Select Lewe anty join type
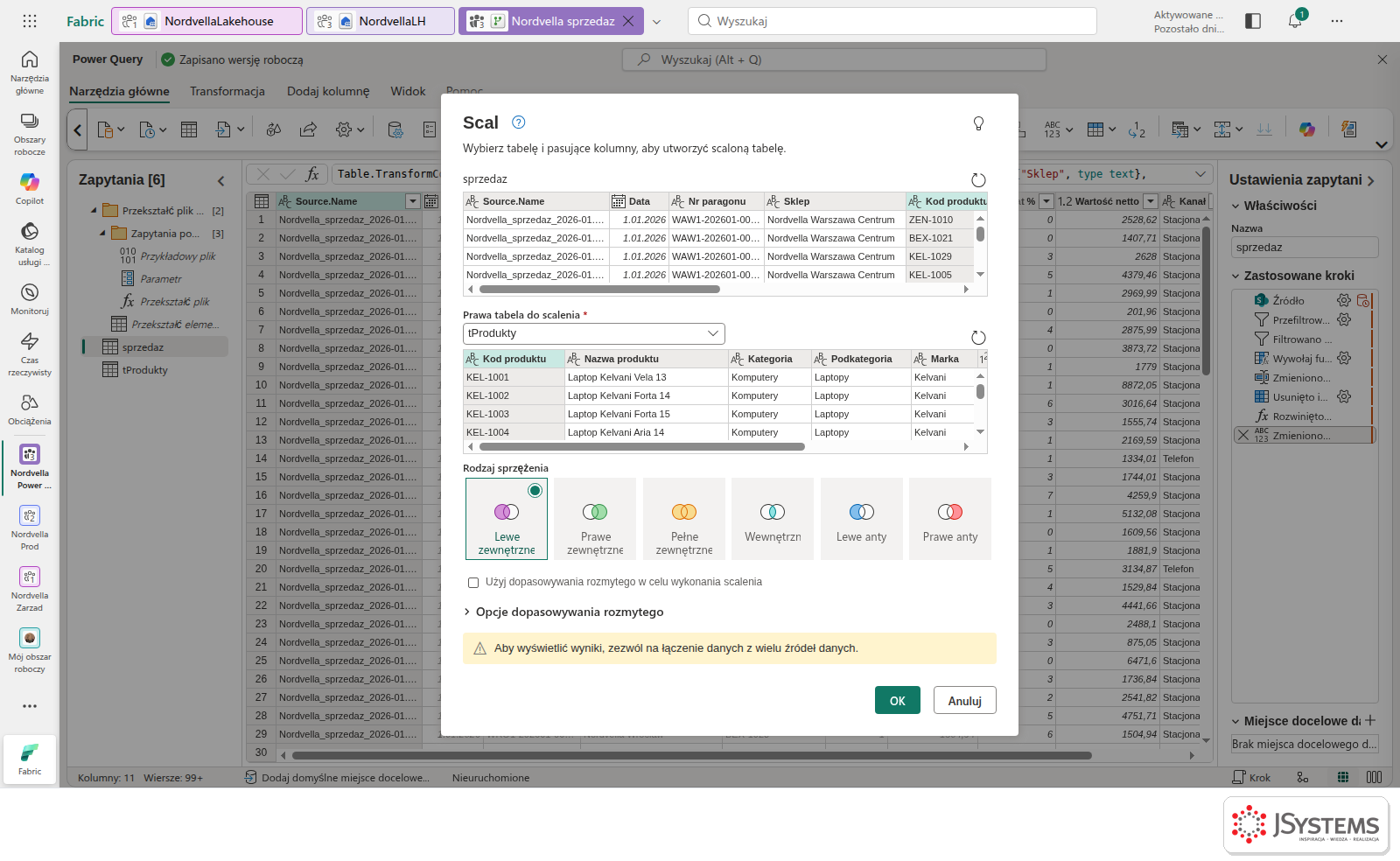The height and width of the screenshot is (861, 1400). click(862, 519)
